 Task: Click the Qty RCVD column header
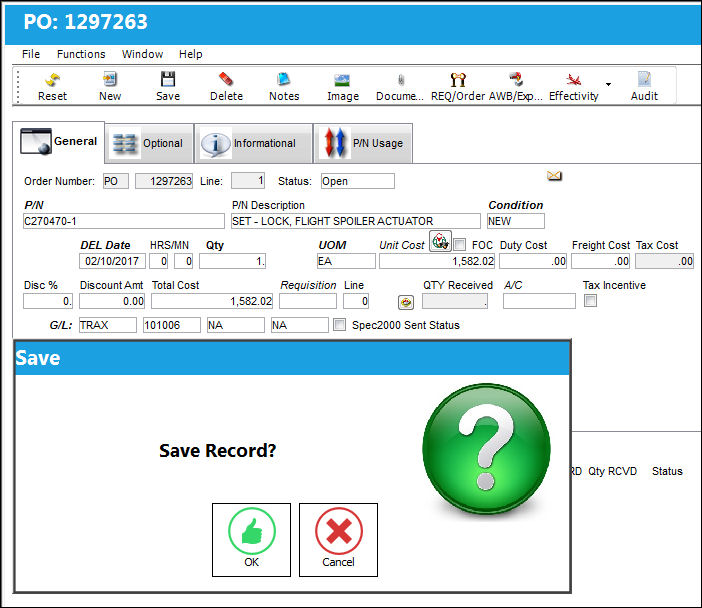[x=612, y=471]
